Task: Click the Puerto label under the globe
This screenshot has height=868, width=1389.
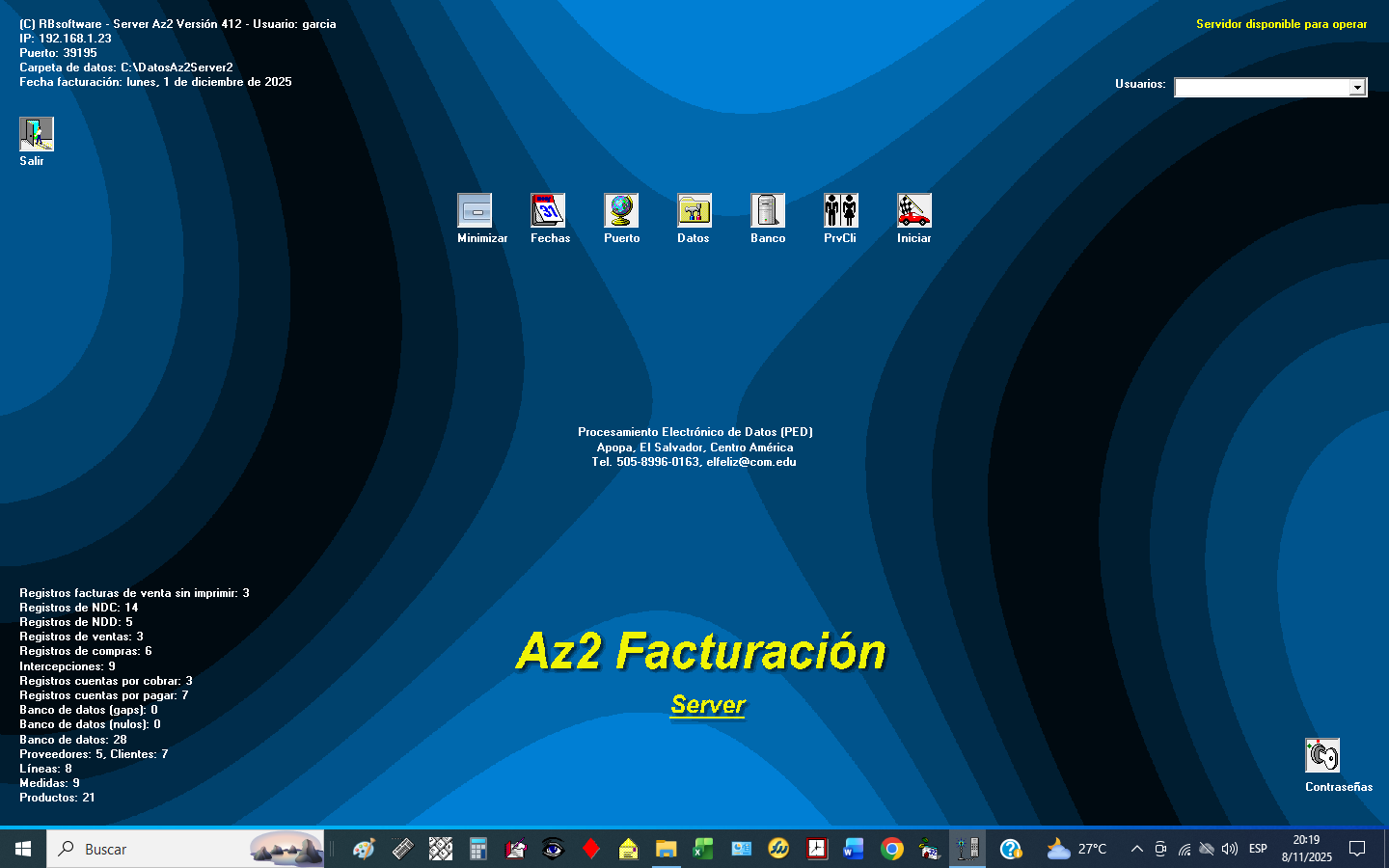Action: pos(622,238)
